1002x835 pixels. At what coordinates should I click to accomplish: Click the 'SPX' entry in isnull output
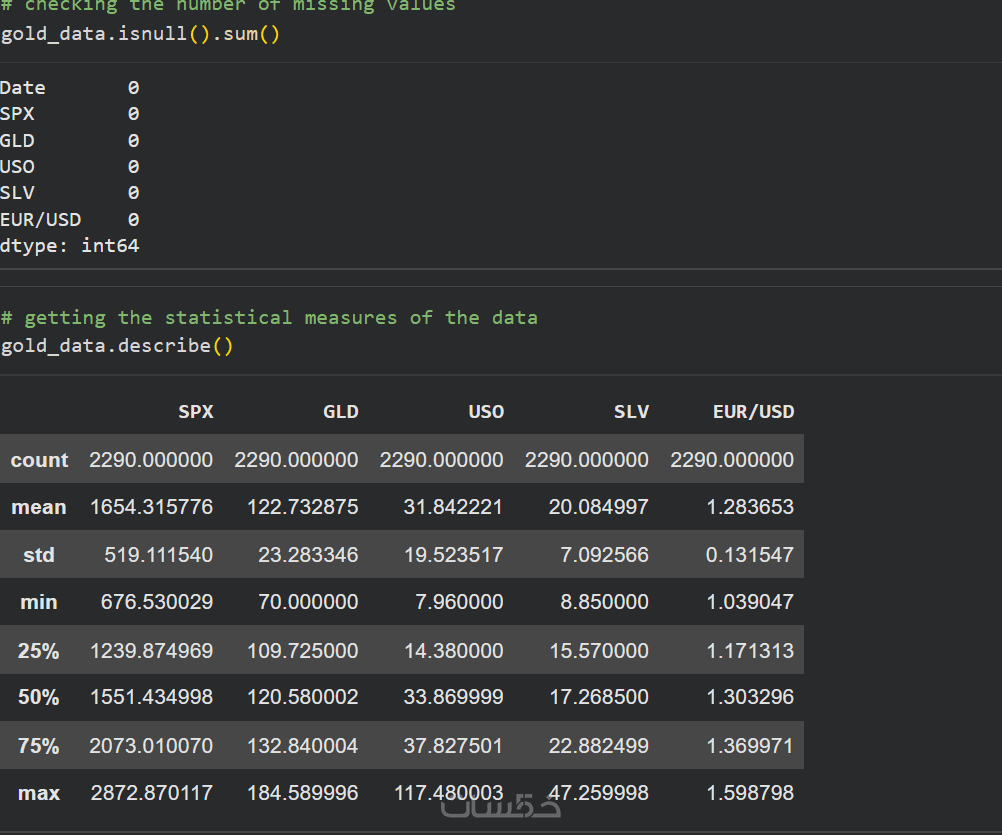tap(17, 114)
